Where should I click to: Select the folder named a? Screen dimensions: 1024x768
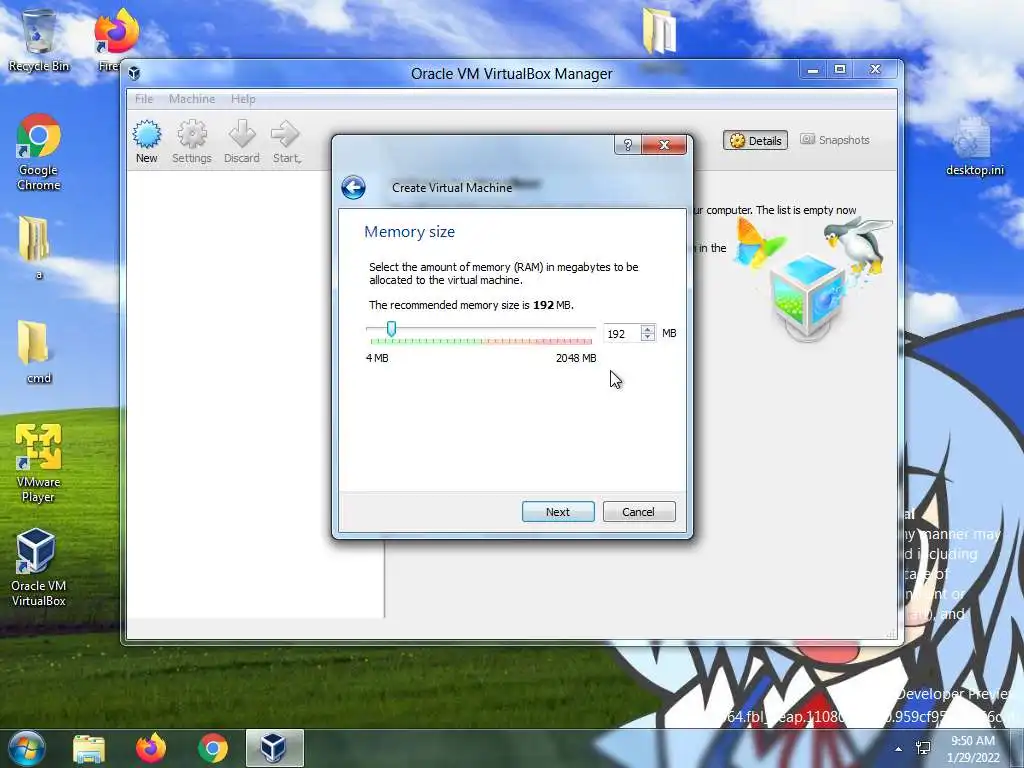click(34, 248)
